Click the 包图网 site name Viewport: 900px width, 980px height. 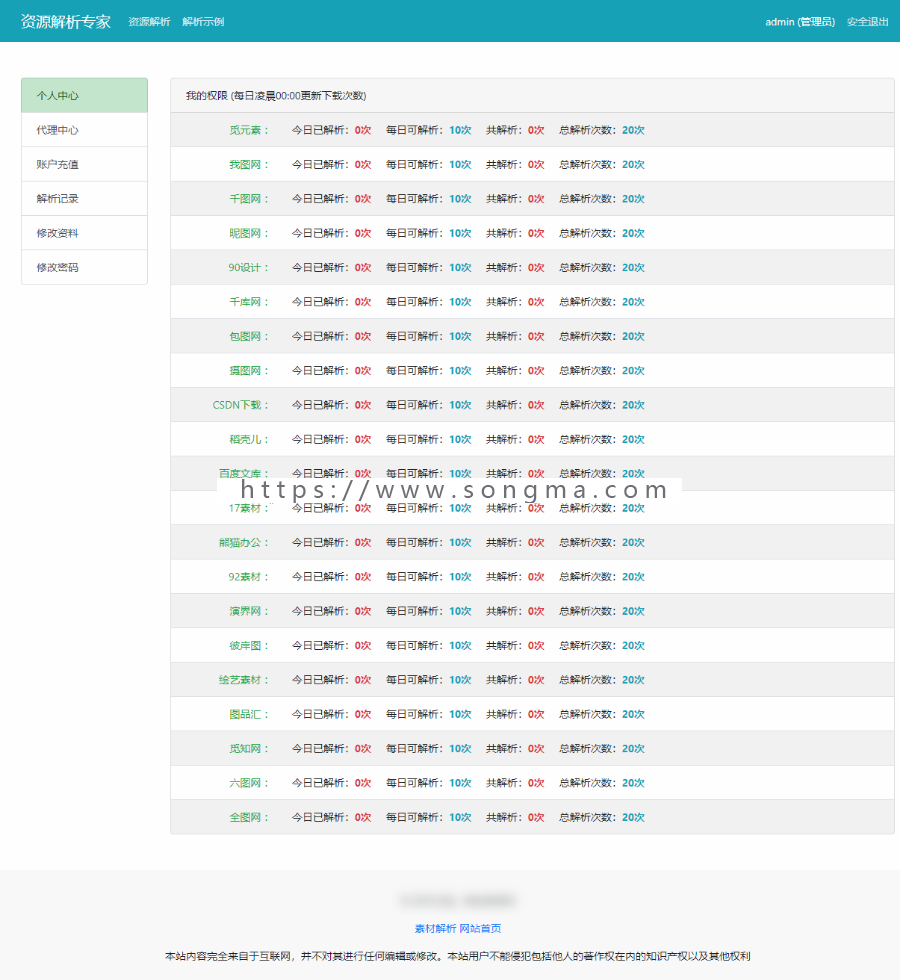[x=249, y=336]
